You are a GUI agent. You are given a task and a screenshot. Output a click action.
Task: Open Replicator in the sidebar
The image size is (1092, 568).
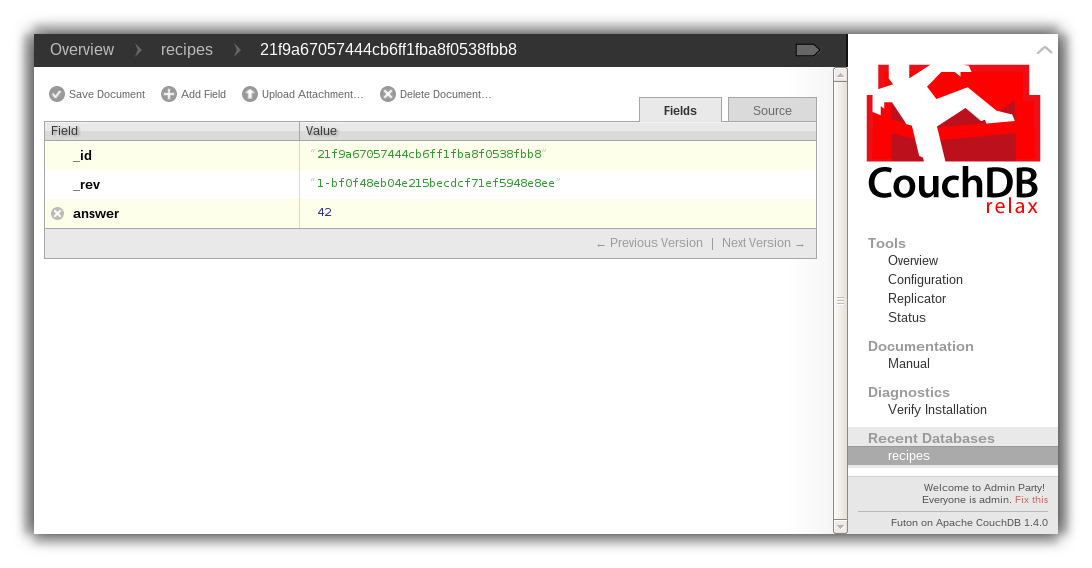[x=916, y=298]
